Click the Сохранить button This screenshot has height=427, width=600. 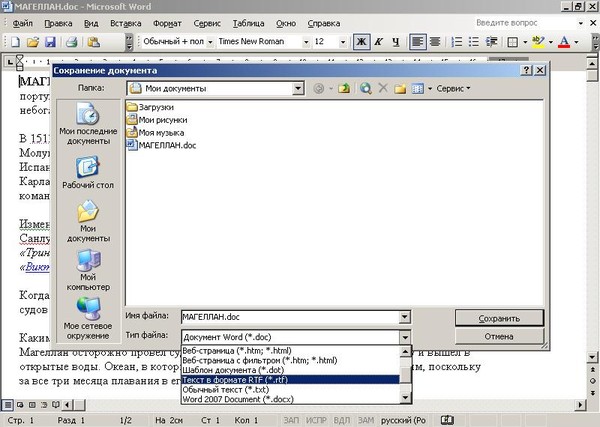coord(499,318)
